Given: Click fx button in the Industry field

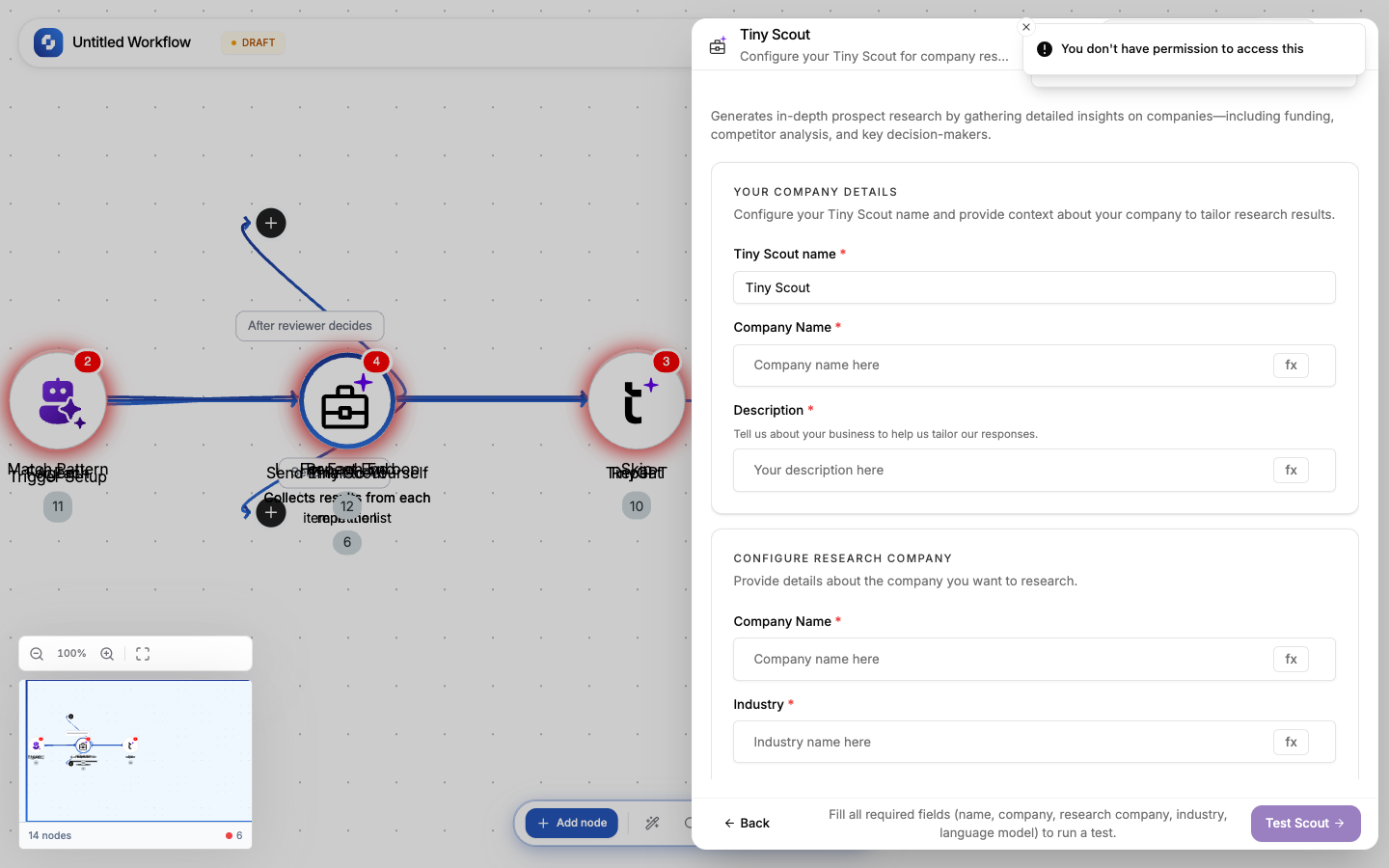Looking at the screenshot, I should [x=1291, y=743].
